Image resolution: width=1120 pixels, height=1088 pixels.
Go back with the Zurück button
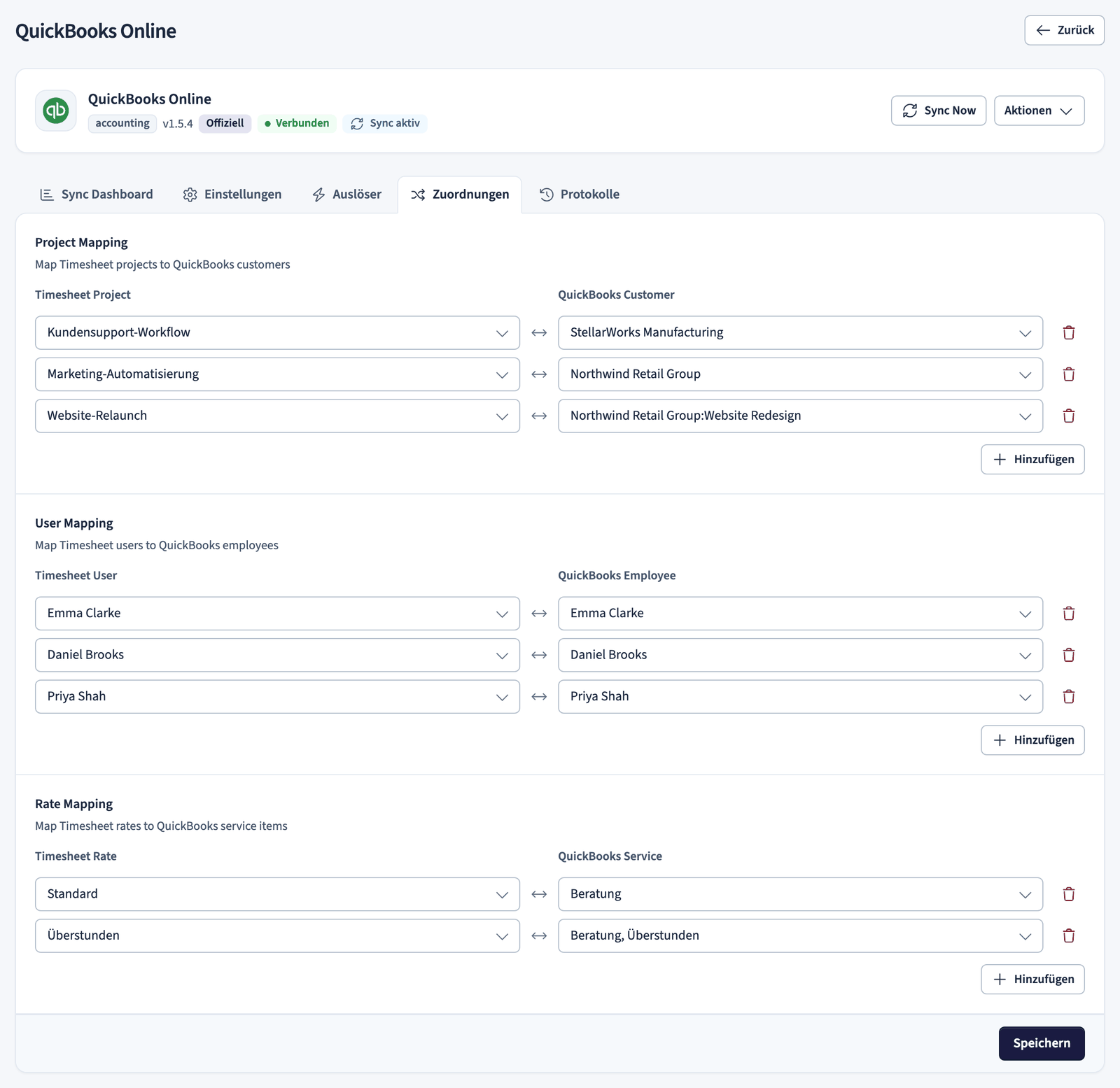[1064, 30]
